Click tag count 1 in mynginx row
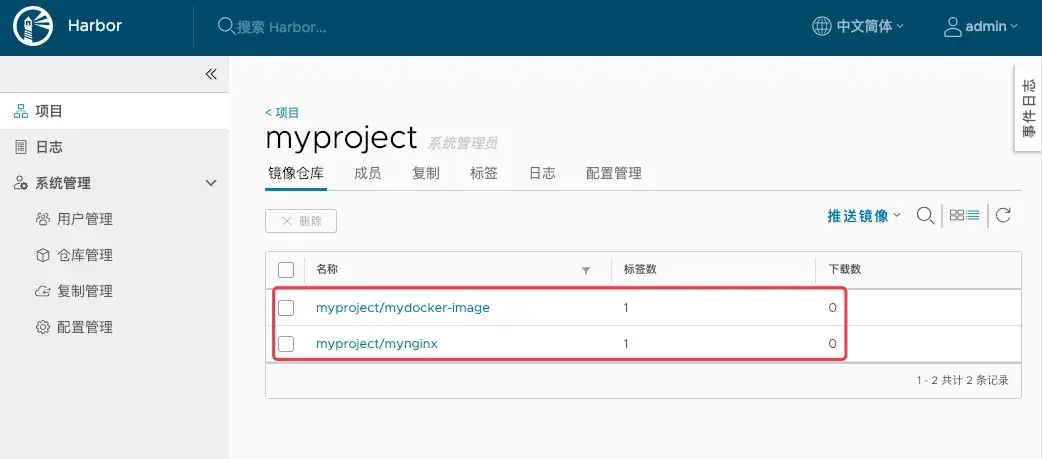Viewport: 1042px width, 459px height. pyautogui.click(x=626, y=343)
